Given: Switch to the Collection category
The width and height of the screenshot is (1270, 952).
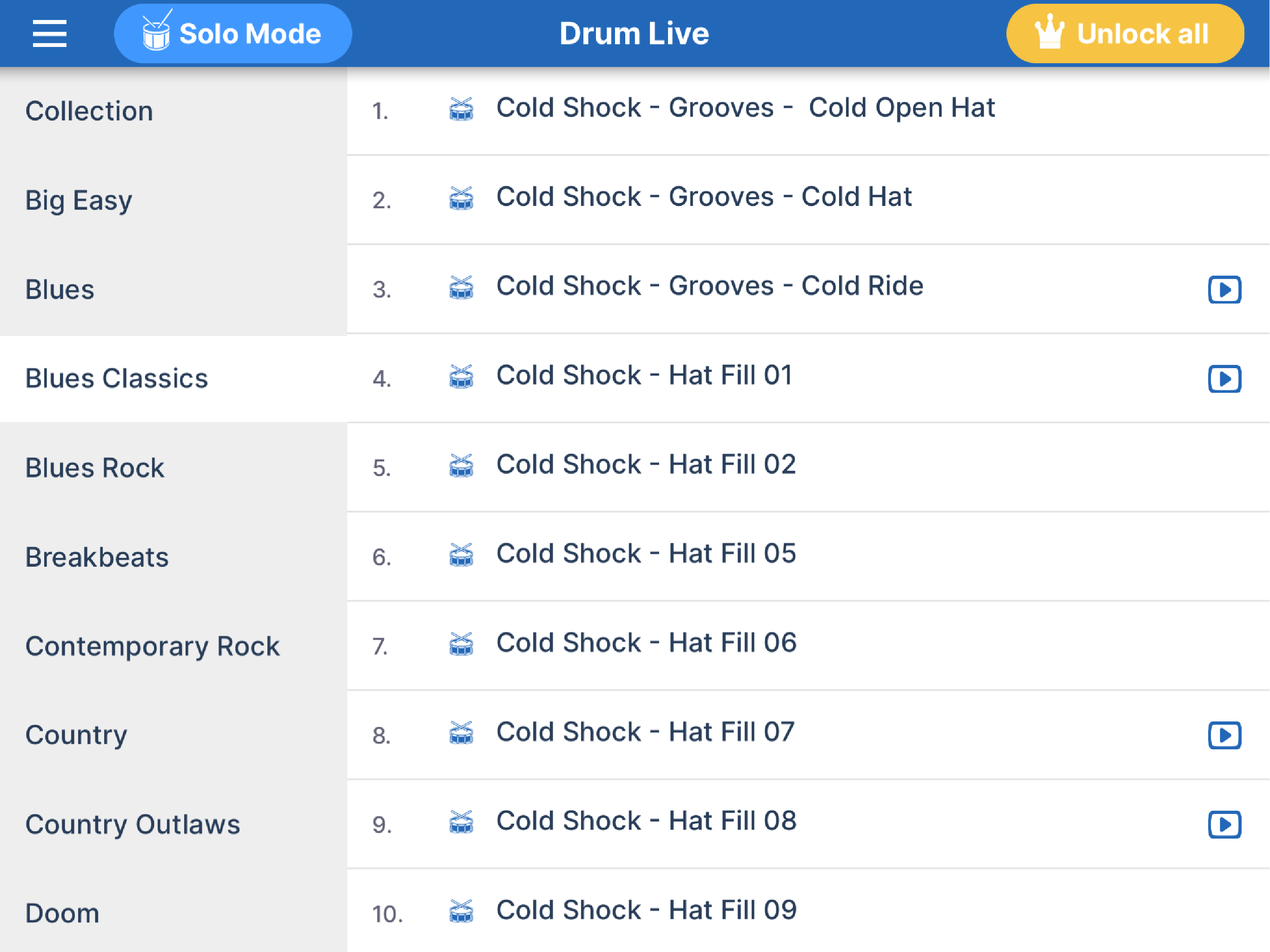Looking at the screenshot, I should (x=90, y=111).
